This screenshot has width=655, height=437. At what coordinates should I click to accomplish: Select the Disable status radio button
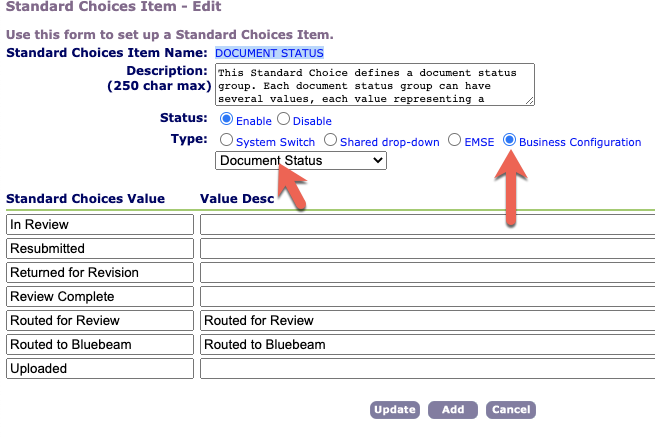point(283,120)
